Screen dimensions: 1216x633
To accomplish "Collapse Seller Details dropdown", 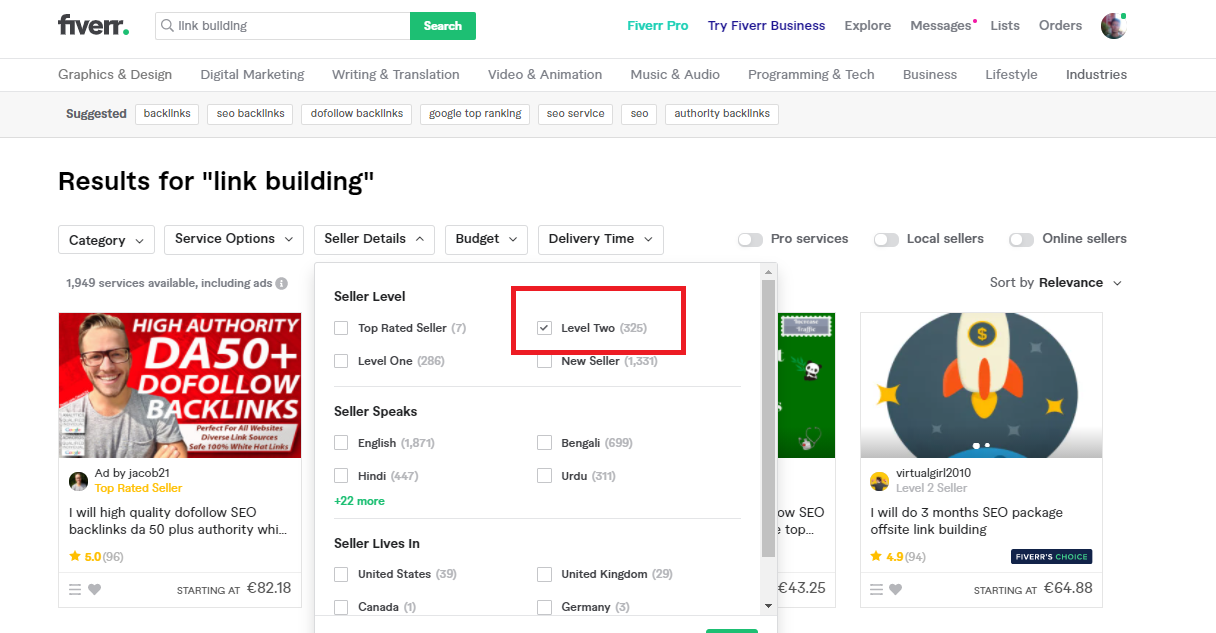I will tap(374, 239).
